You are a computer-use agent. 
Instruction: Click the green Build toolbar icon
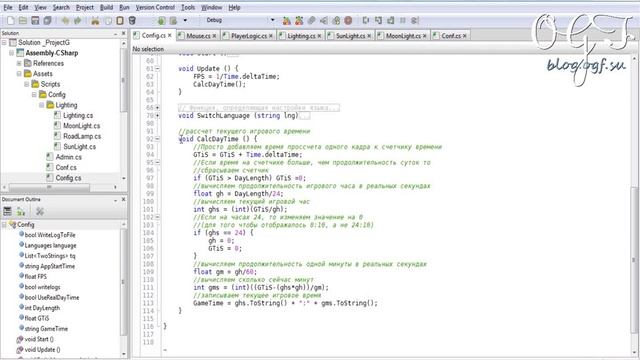click(162, 20)
